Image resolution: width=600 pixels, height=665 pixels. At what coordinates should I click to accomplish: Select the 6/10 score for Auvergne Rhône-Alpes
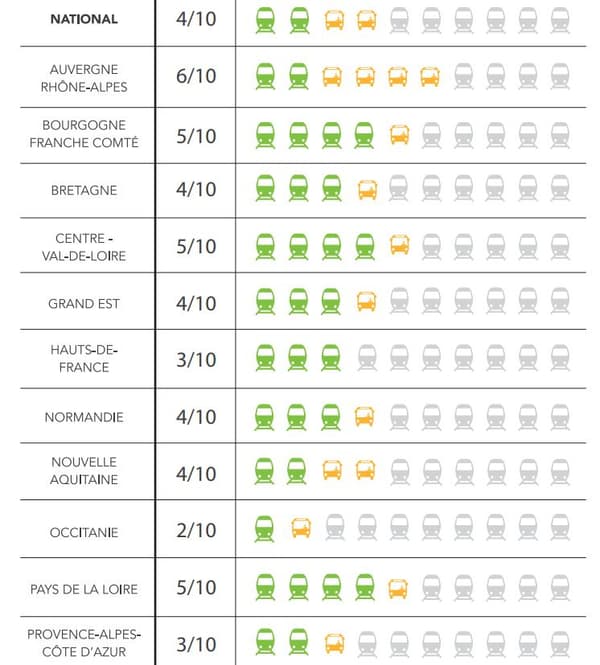click(196, 76)
